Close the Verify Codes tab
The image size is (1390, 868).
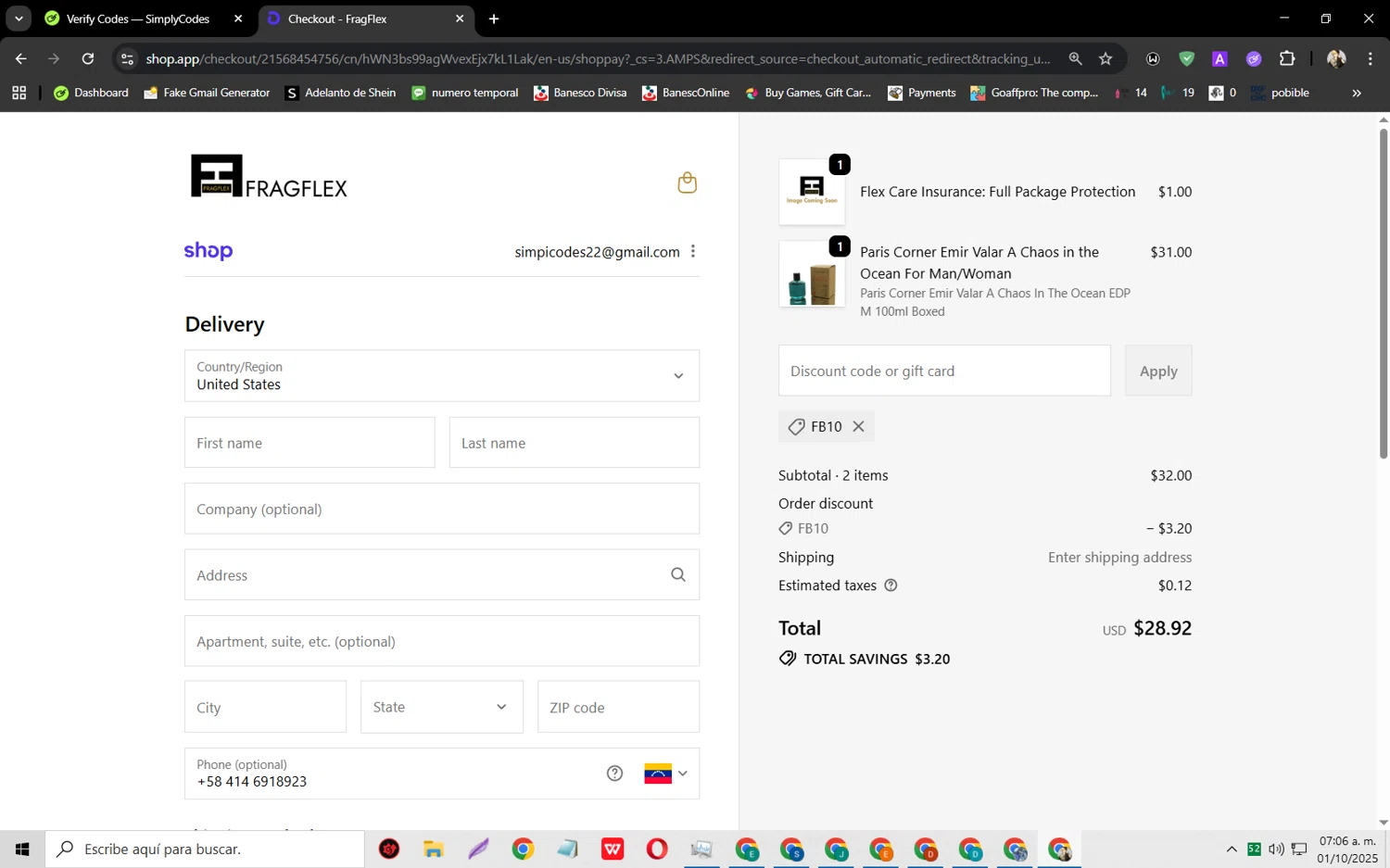click(x=238, y=19)
